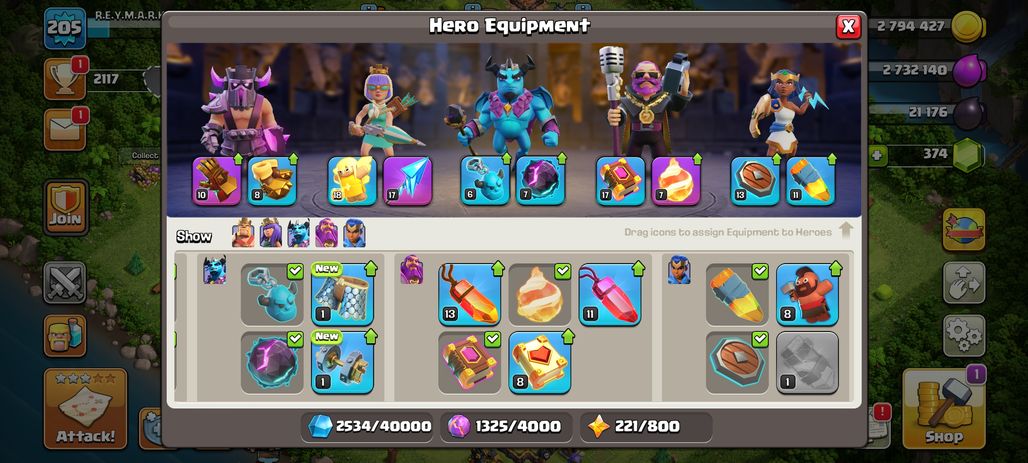
Task: Open the Shop with hammer icon
Action: click(943, 409)
